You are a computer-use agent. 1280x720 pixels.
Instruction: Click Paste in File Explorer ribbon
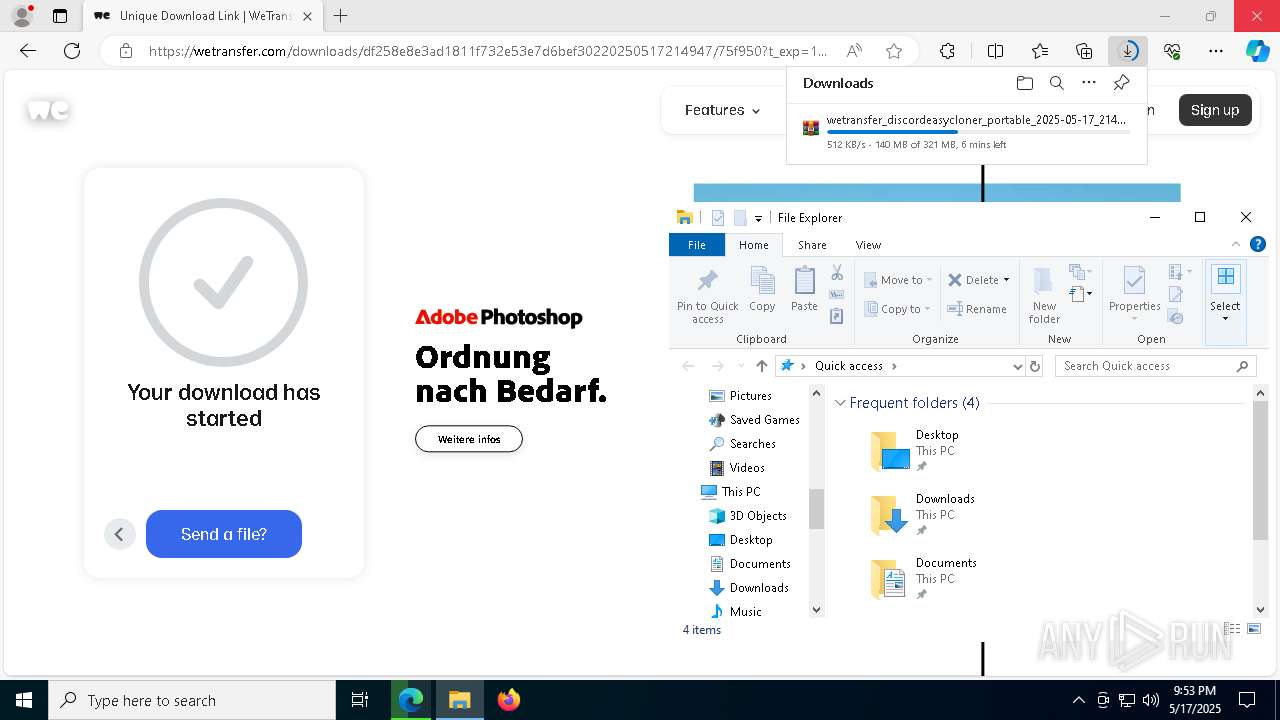tap(804, 290)
